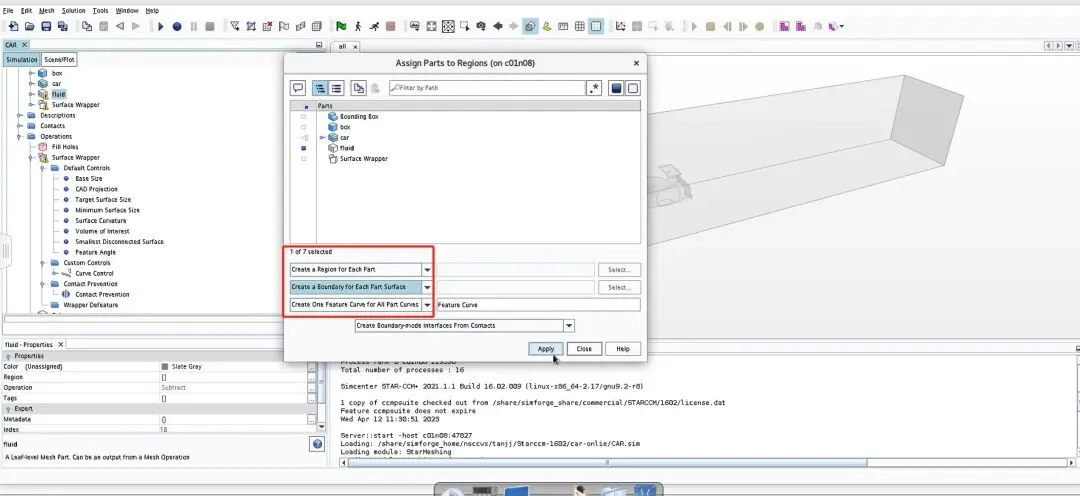Open the Create a Boundary dropdown
1080x496 pixels.
[361, 287]
